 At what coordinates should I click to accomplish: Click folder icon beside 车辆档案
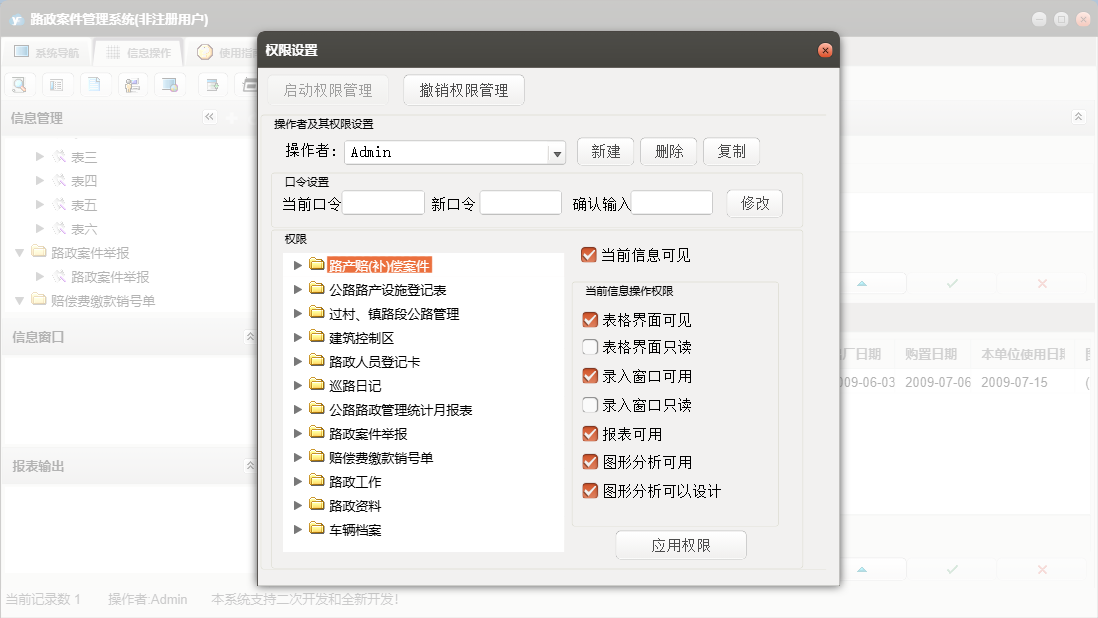[x=317, y=528]
